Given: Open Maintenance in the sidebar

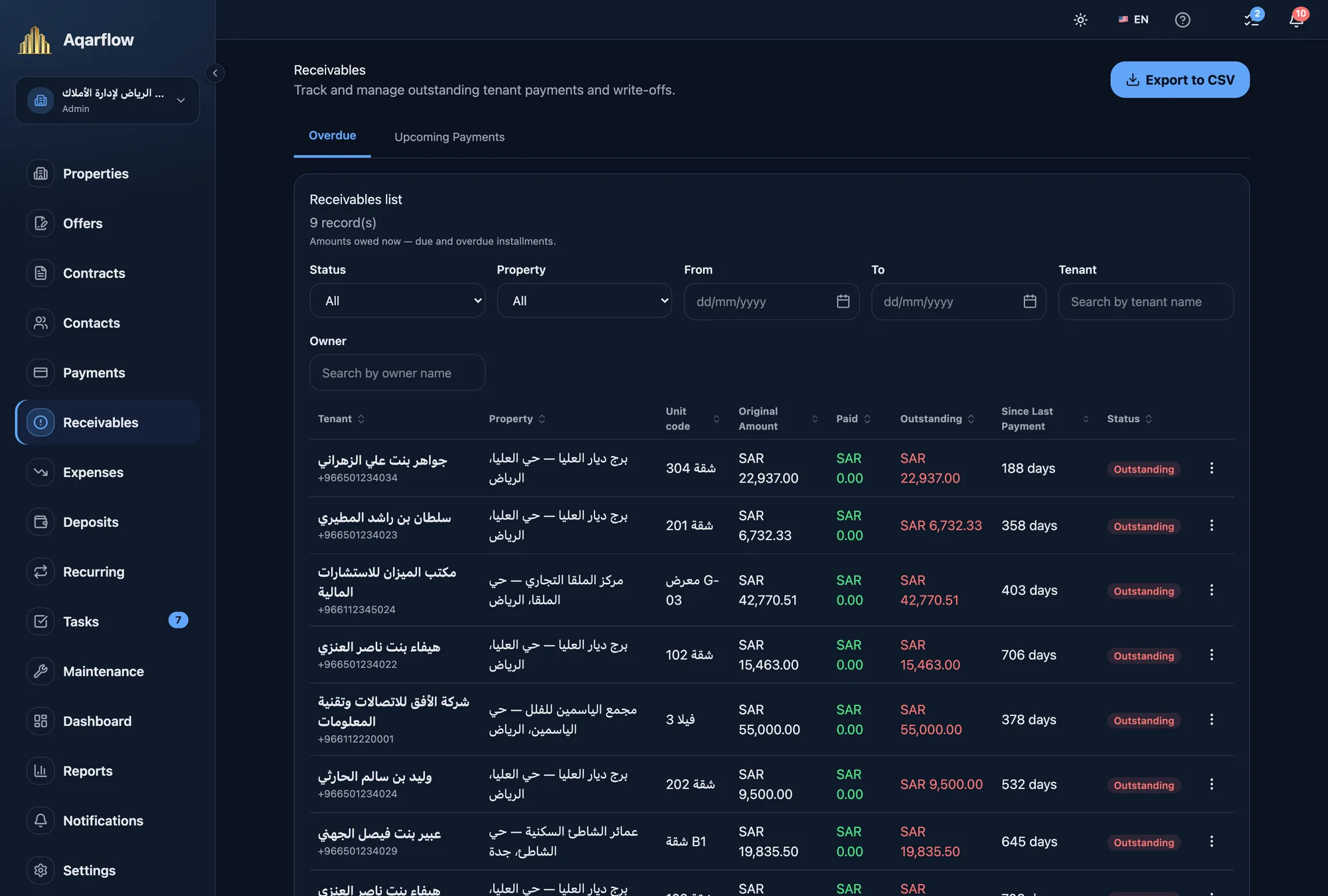Looking at the screenshot, I should (108, 671).
